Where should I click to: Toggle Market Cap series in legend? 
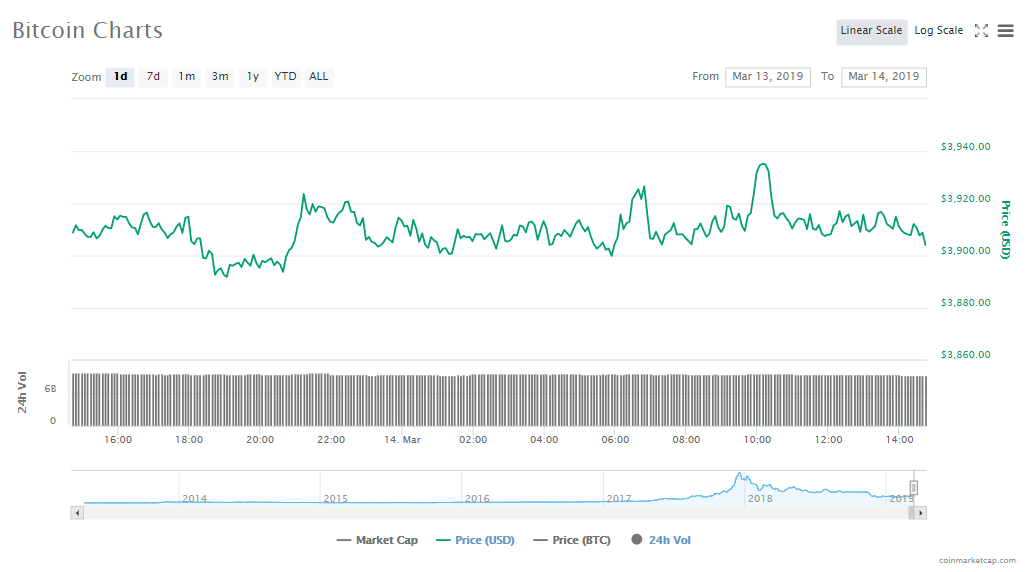click(x=377, y=540)
